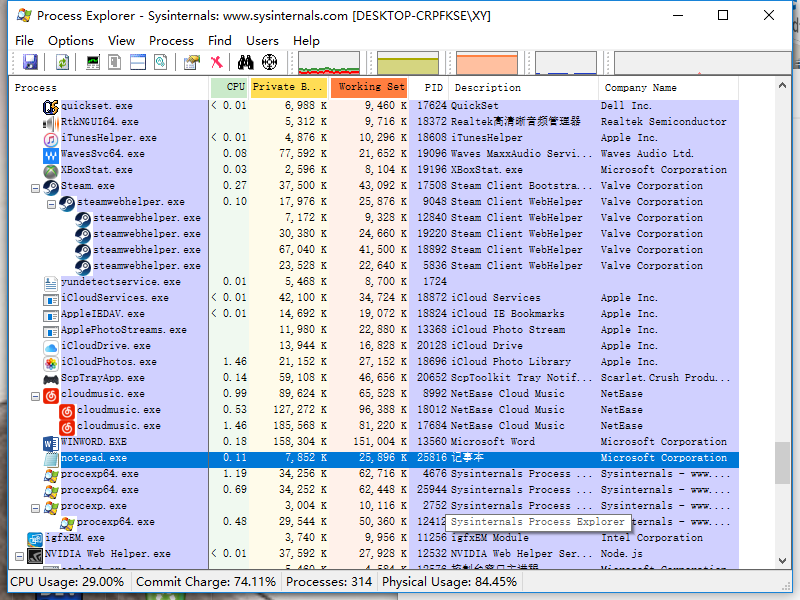Open the System Information graph icon
The width and height of the screenshot is (800, 600).
pyautogui.click(x=93, y=62)
